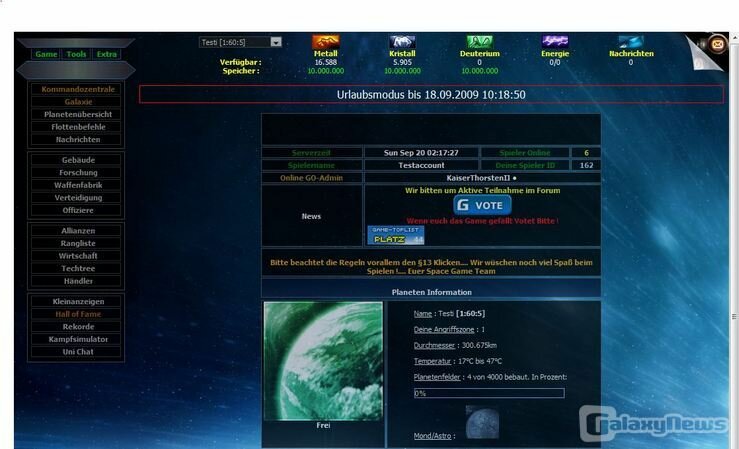Open the Waffenfabrik page
This screenshot has width=739, height=449.
coord(78,185)
